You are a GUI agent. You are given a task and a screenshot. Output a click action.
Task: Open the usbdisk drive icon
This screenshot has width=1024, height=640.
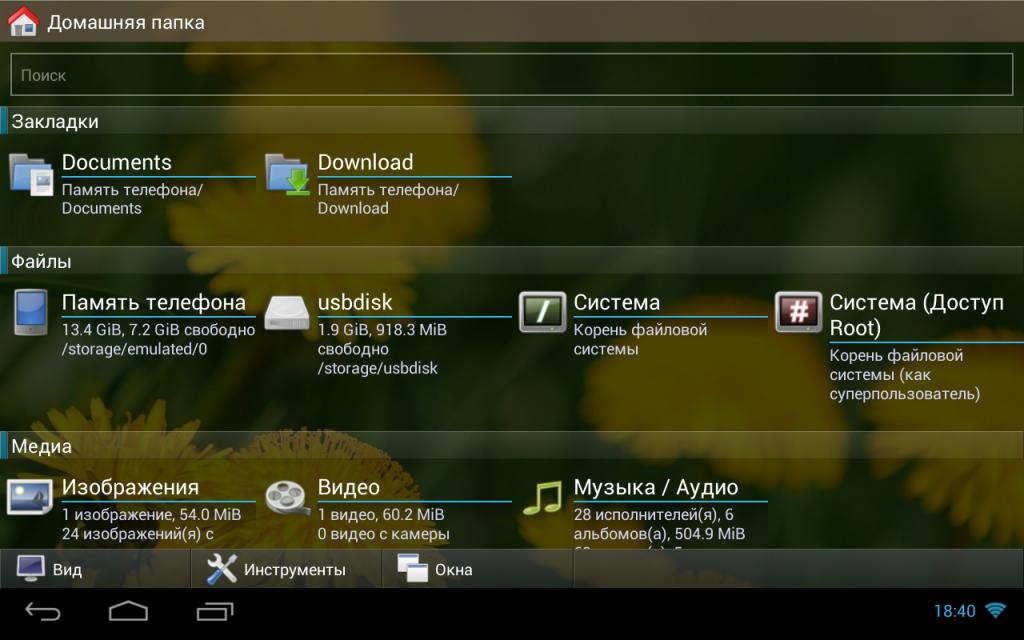pos(287,312)
